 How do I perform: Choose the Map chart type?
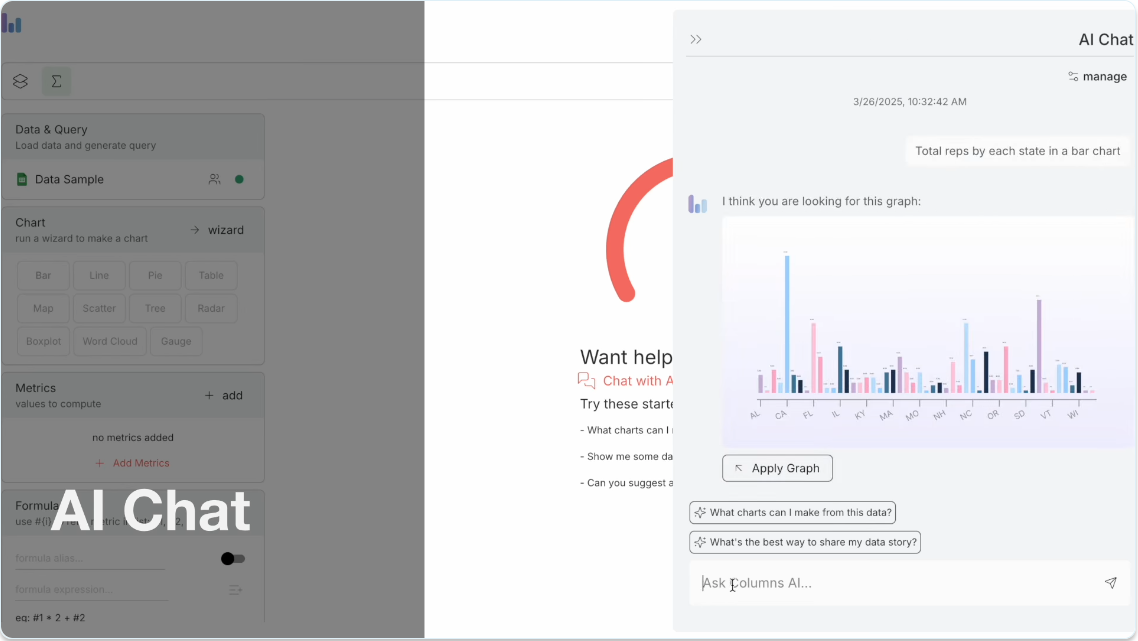(x=44, y=309)
